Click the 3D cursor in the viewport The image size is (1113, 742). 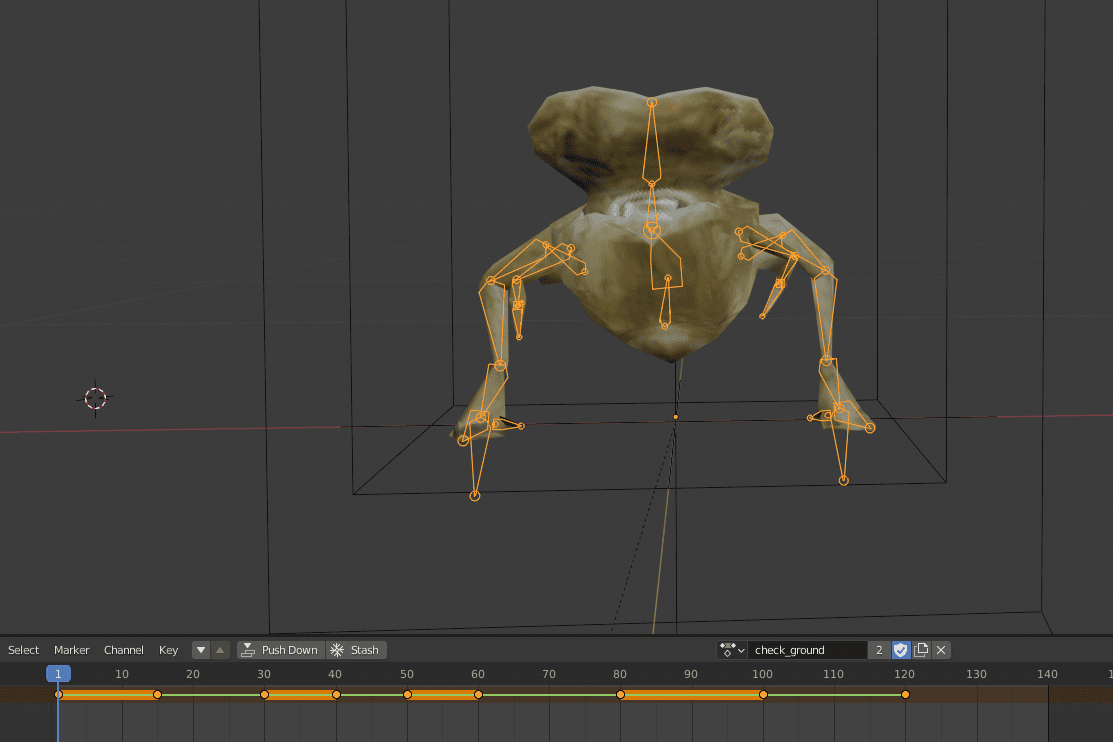[x=95, y=399]
